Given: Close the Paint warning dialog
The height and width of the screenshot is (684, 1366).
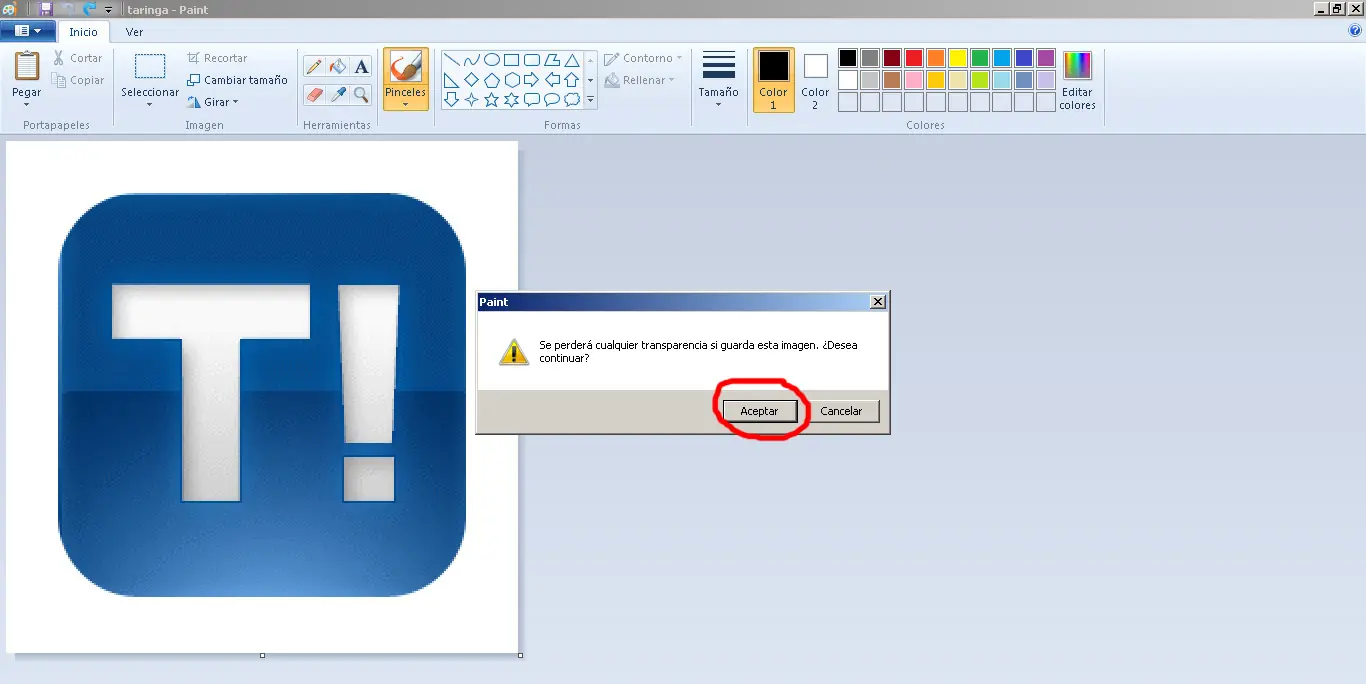Looking at the screenshot, I should 877,302.
